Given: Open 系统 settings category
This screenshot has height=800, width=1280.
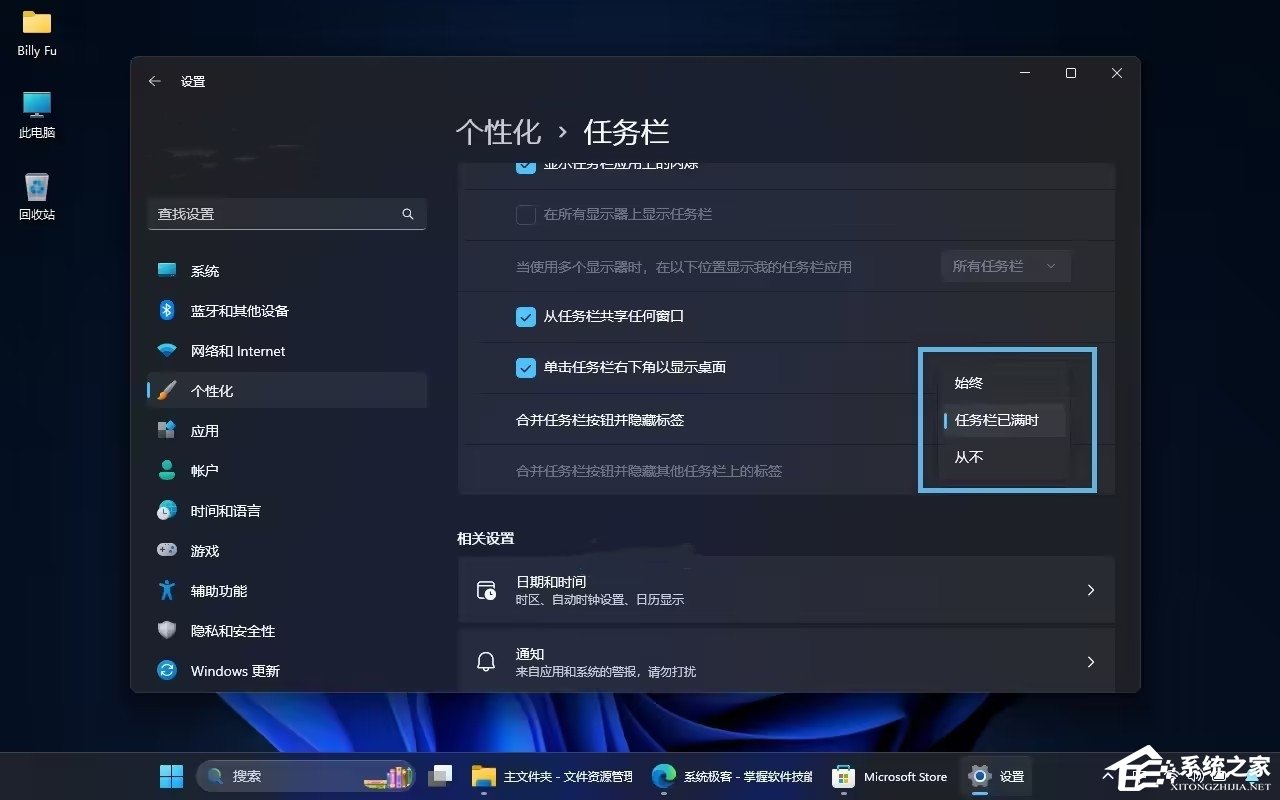Looking at the screenshot, I should click(x=287, y=271).
